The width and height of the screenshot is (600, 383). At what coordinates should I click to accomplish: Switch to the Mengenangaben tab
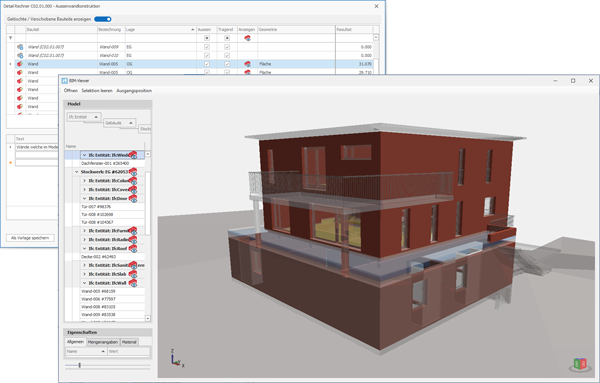click(103, 342)
